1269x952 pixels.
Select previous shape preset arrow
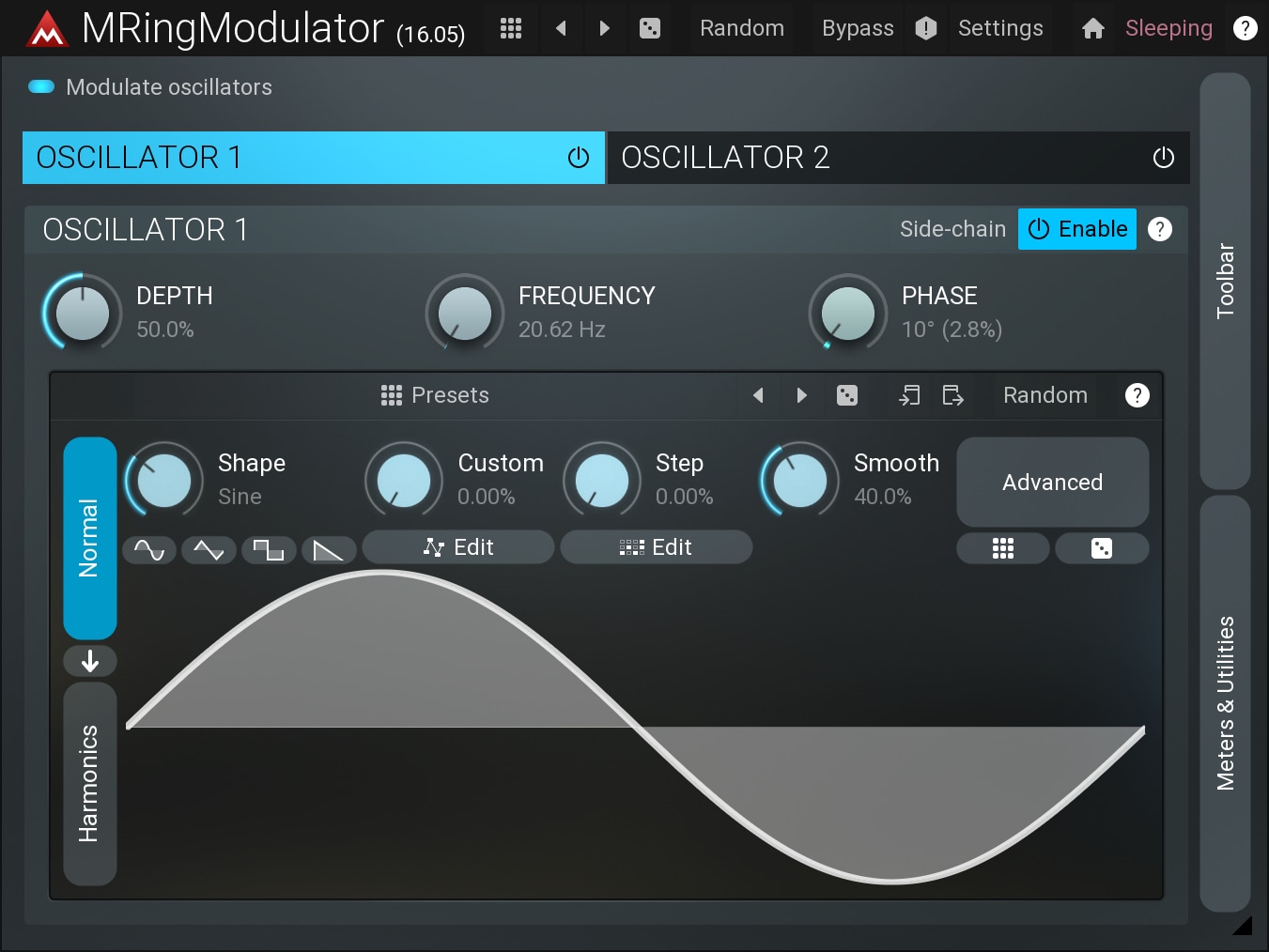point(758,395)
